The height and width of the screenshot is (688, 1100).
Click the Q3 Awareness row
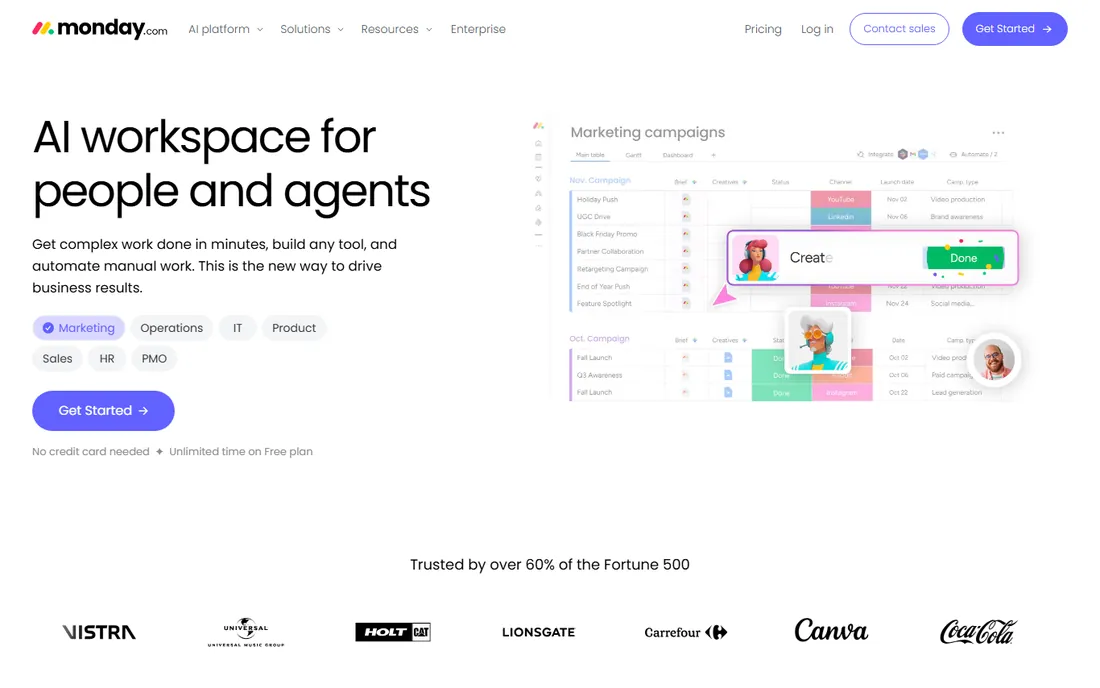[791, 375]
